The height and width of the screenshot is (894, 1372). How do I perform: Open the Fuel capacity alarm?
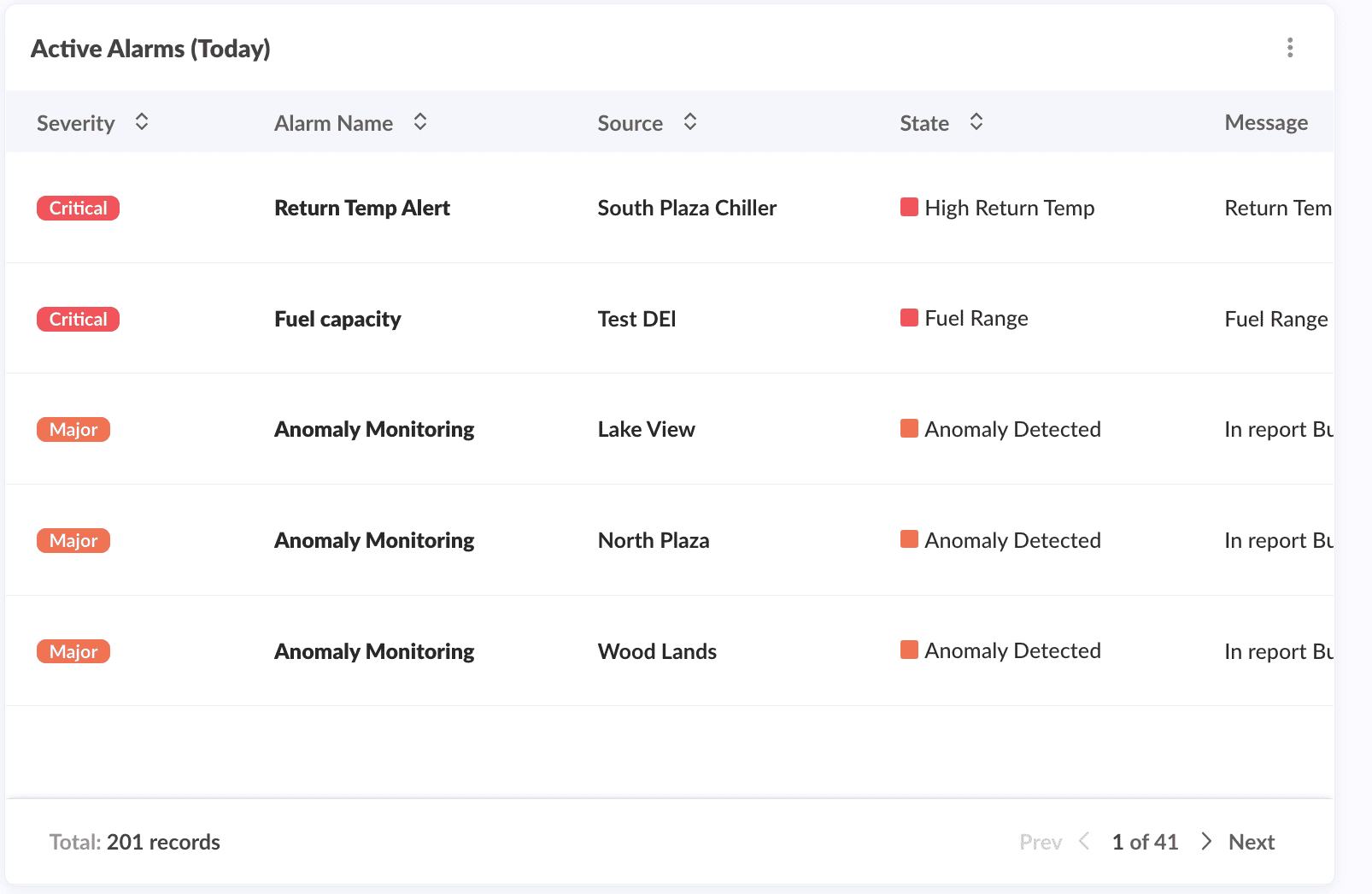point(337,319)
